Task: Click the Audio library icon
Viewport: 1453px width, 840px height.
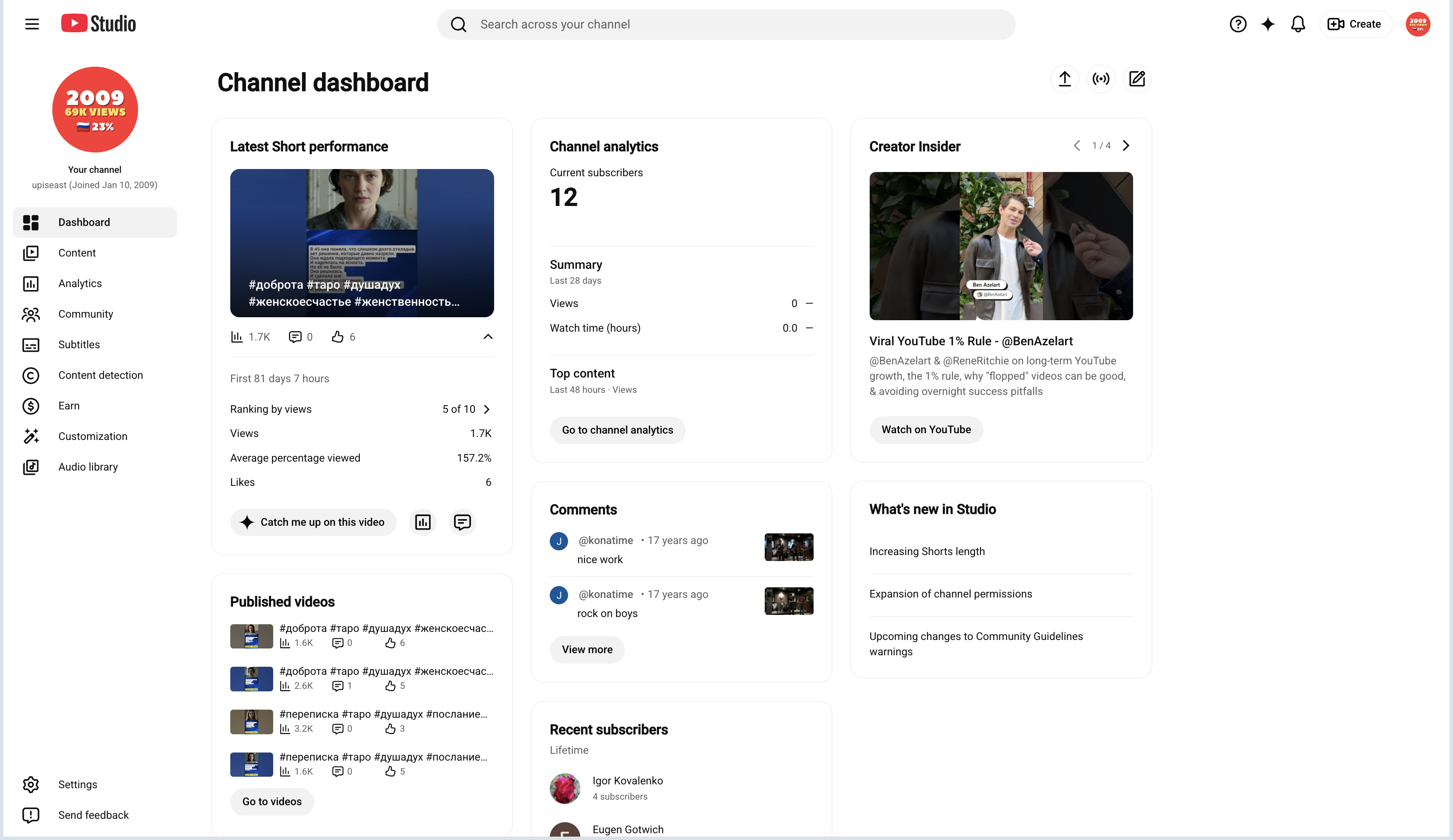Action: tap(31, 467)
